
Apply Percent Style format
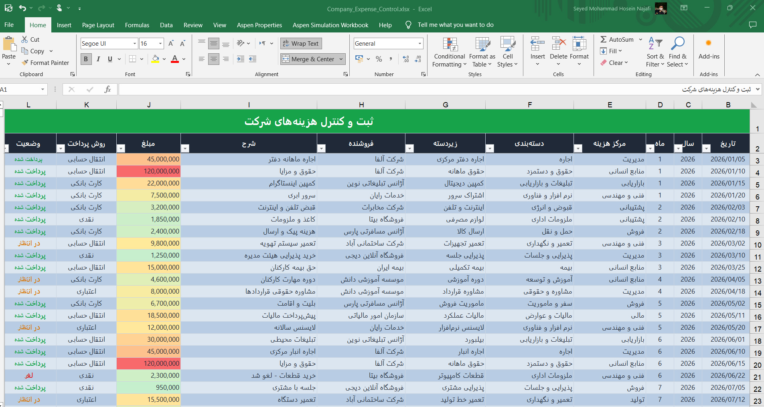pyautogui.click(x=379, y=59)
